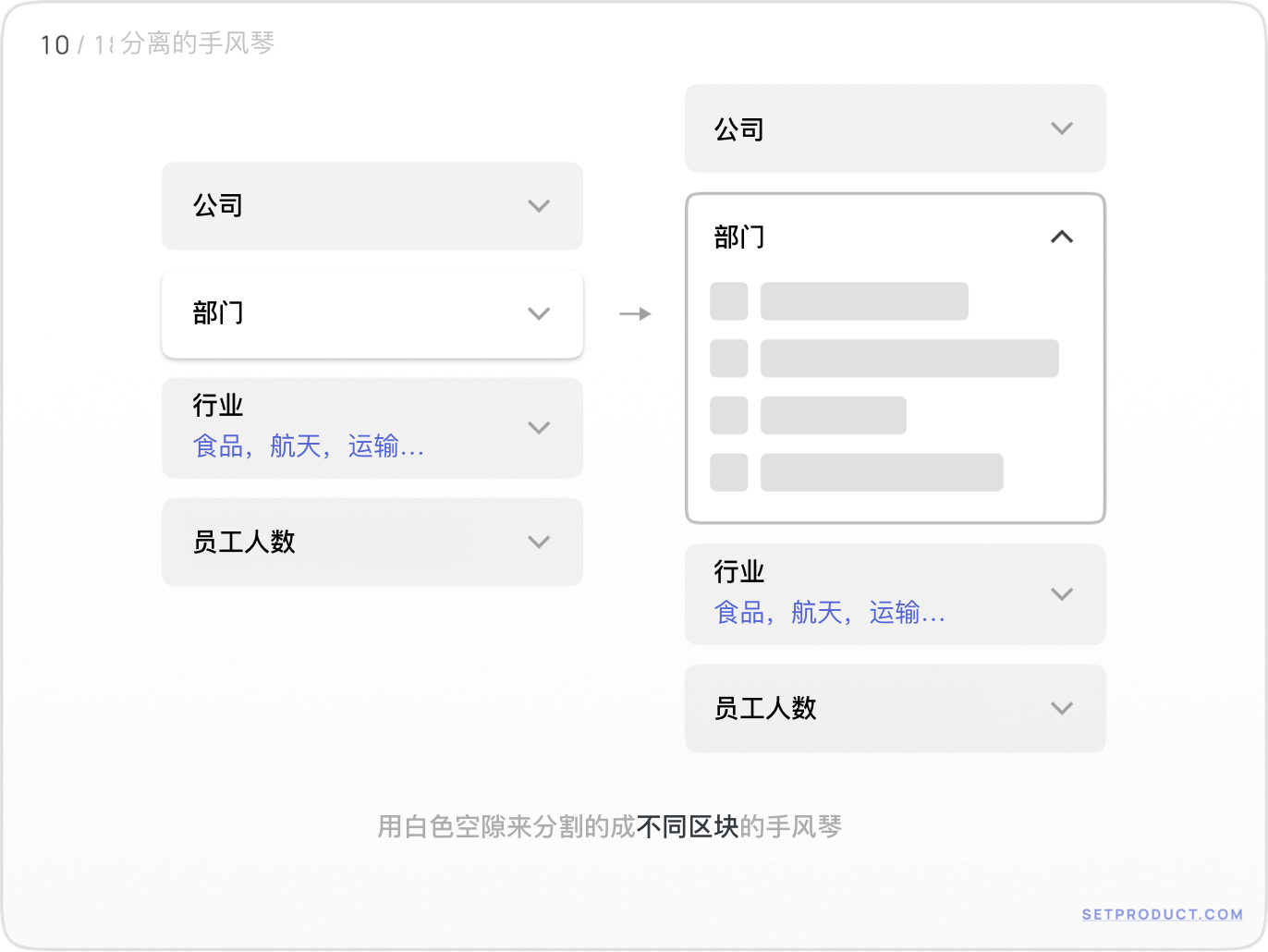Image resolution: width=1268 pixels, height=952 pixels.
Task: Click the blue 食品，航天，运输… text below expanded 部门
Action: click(829, 613)
